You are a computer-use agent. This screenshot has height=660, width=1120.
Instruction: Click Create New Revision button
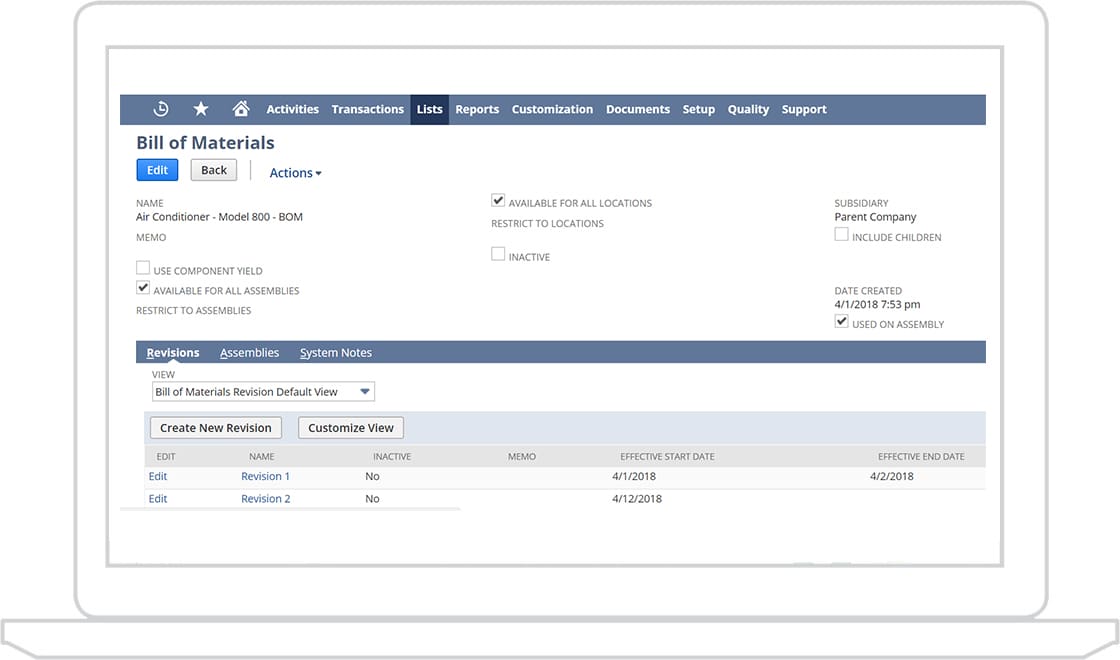216,428
